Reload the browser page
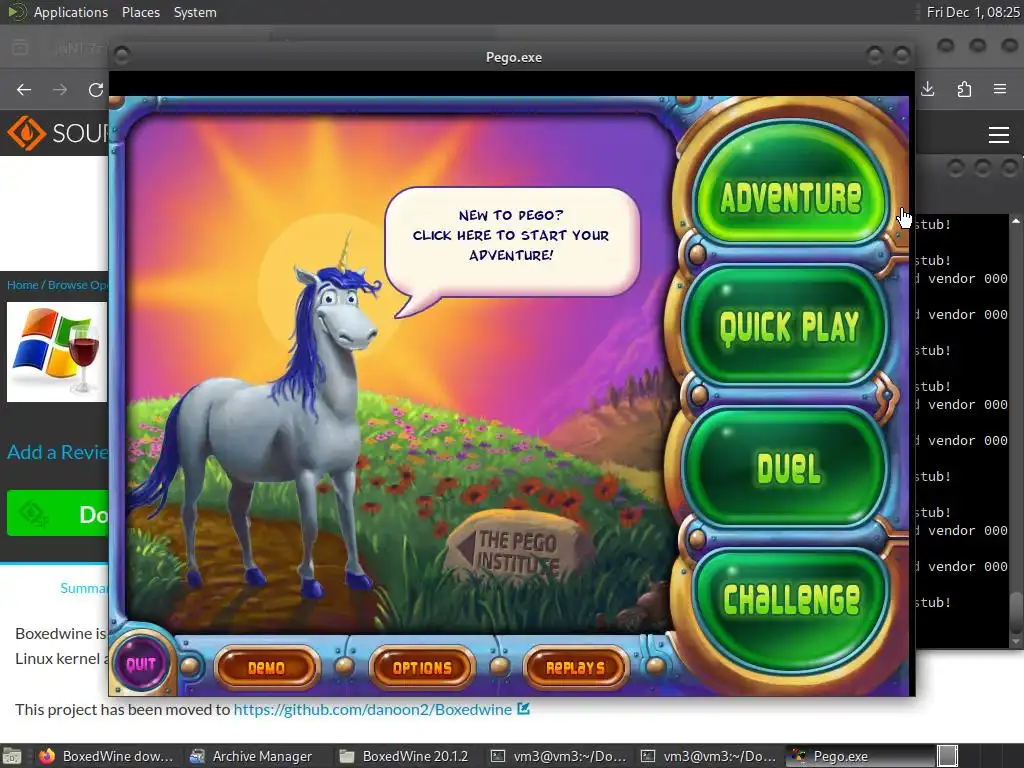This screenshot has height=768, width=1024. click(96, 89)
